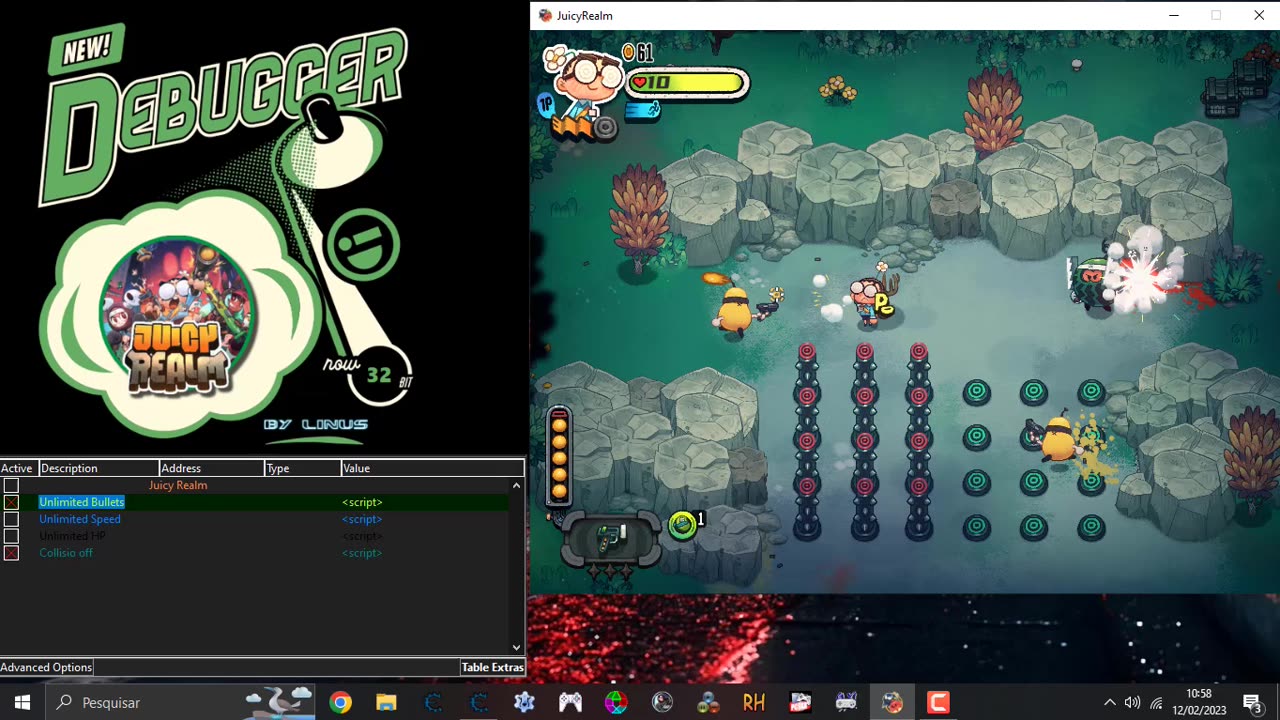Viewport: 1280px width, 720px height.
Task: Select the Unlimited Bullets description text
Action: (x=82, y=502)
